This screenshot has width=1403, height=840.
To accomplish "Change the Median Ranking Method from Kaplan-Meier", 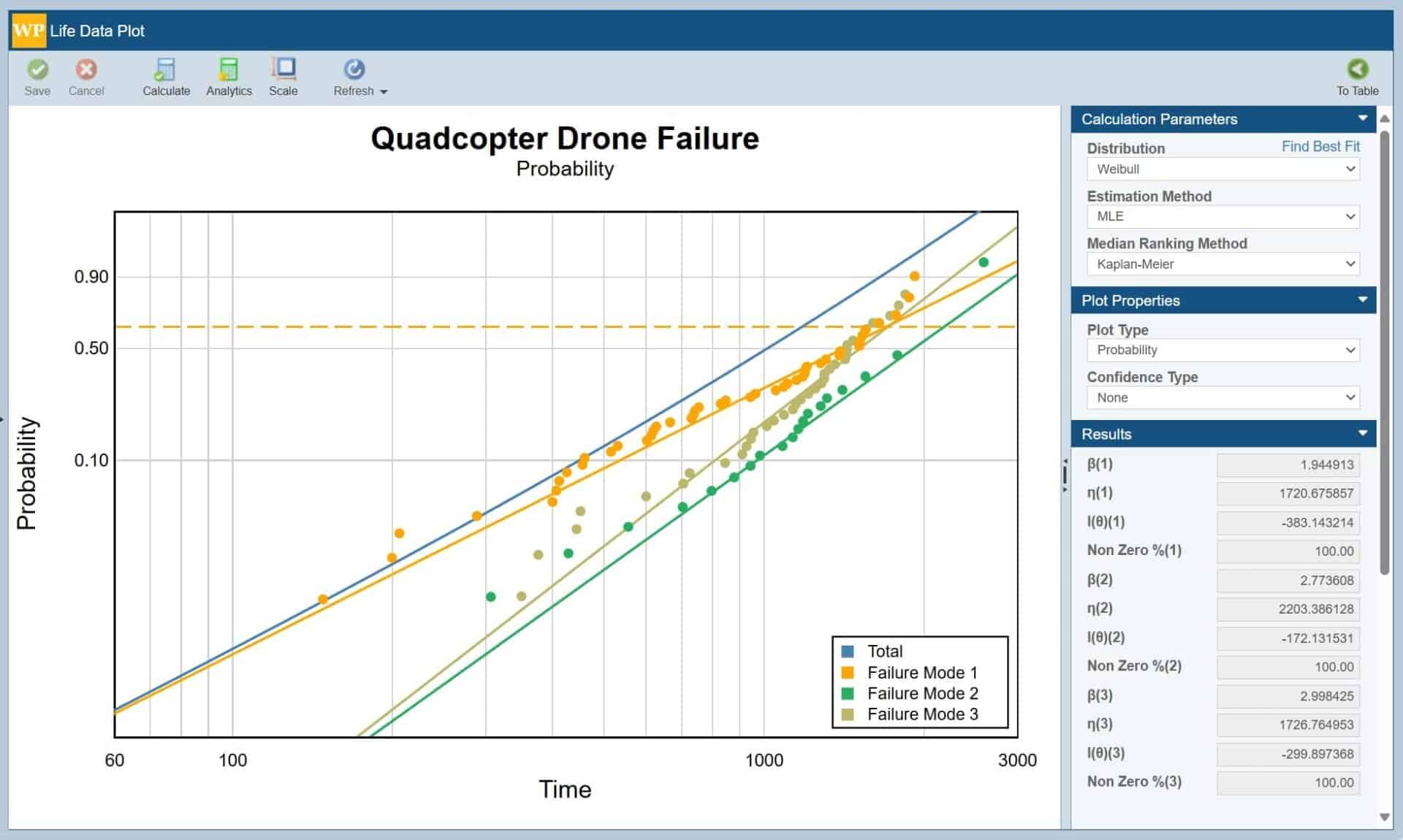I will 1222,264.
